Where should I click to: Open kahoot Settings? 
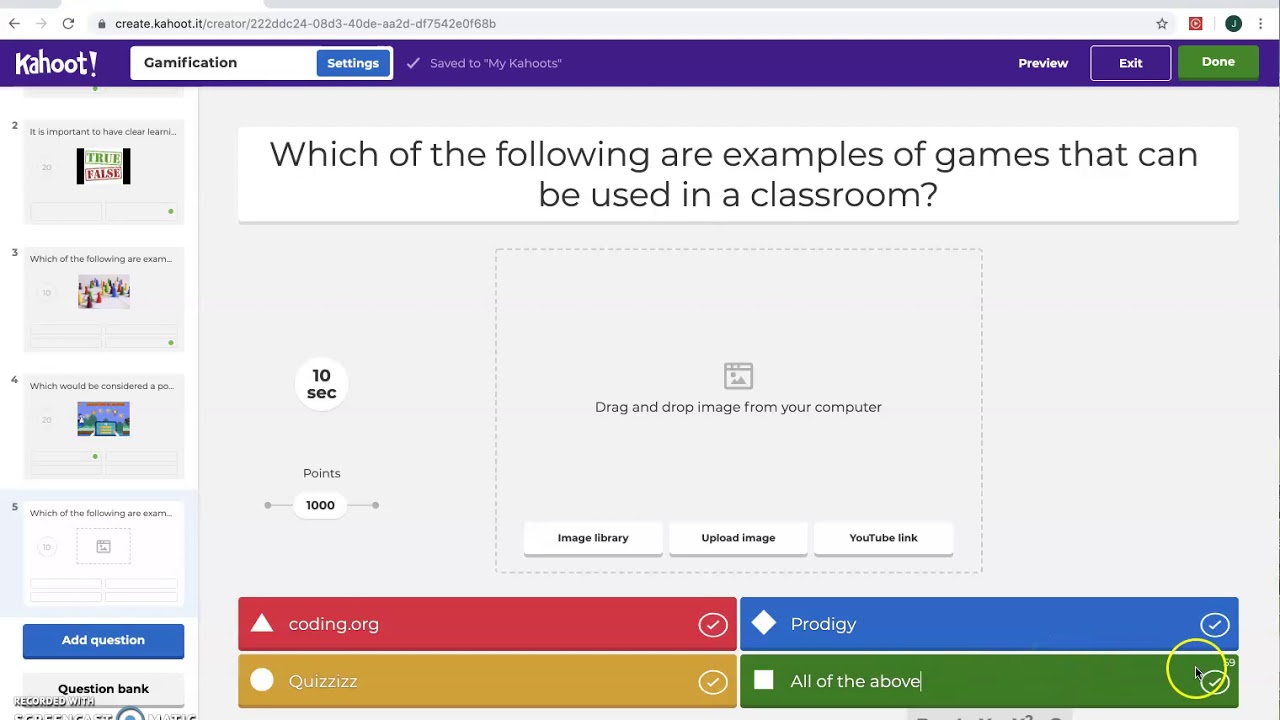353,63
